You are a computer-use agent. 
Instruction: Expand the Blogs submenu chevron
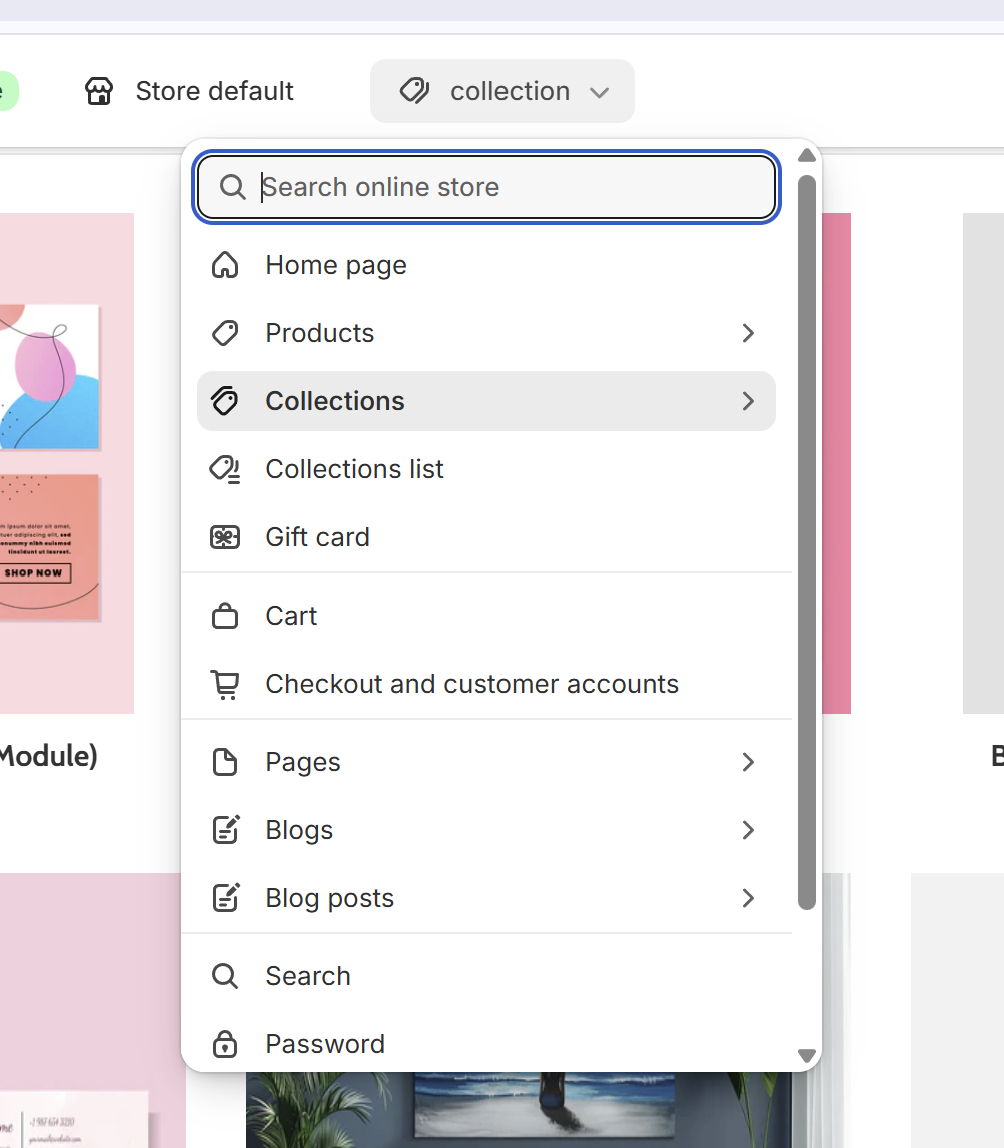coord(748,830)
